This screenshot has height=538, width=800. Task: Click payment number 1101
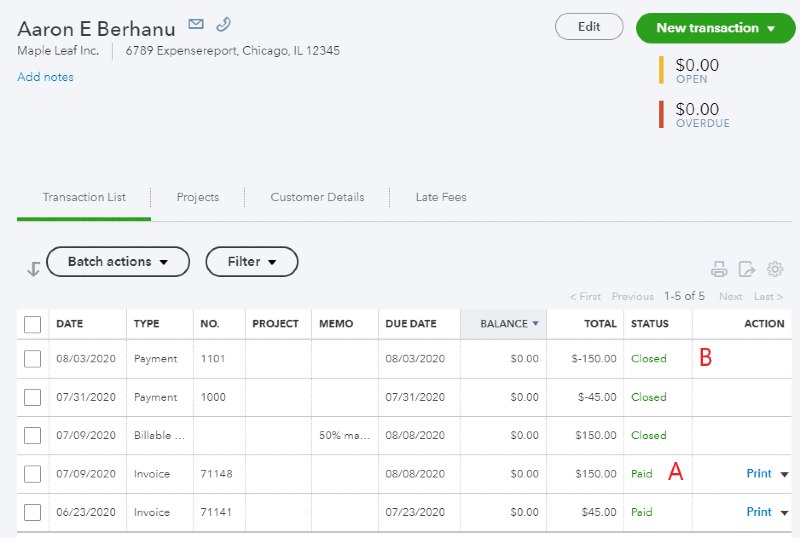click(x=213, y=359)
